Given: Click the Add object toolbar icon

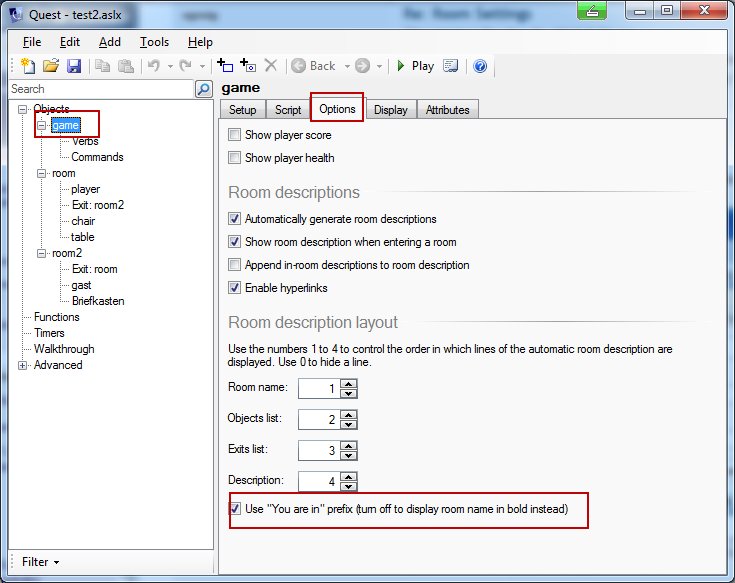Looking at the screenshot, I should (x=225, y=66).
